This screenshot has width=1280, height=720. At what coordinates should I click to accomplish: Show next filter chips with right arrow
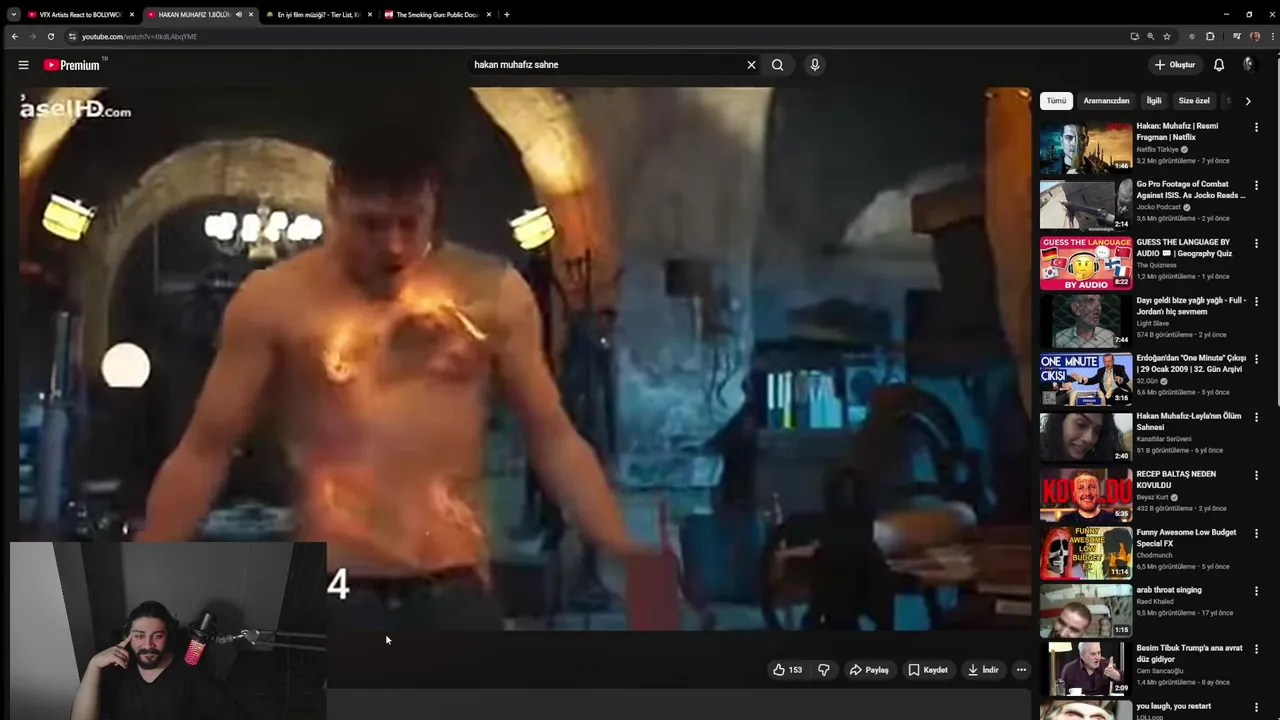point(1247,101)
